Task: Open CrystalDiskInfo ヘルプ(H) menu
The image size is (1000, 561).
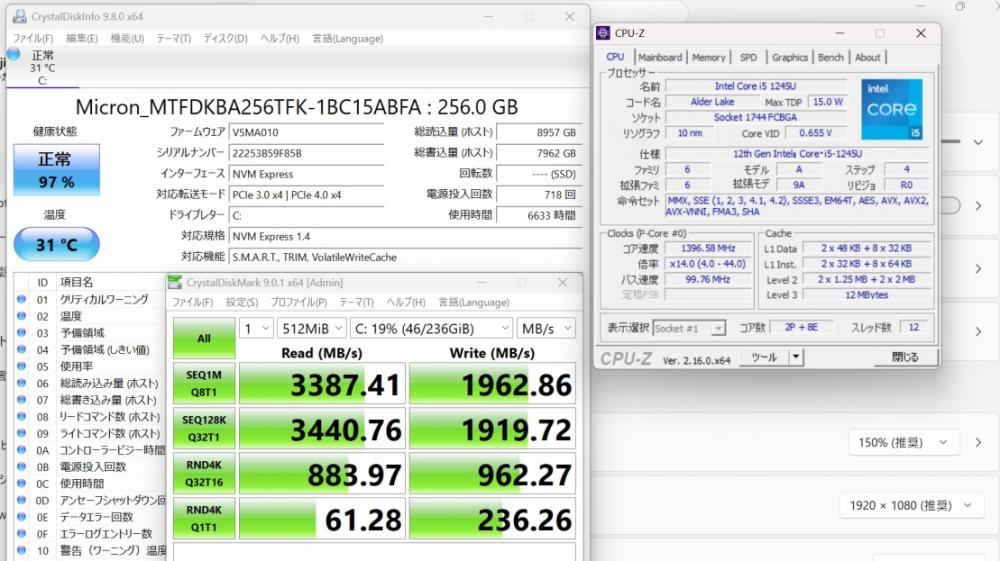Action: [279, 38]
